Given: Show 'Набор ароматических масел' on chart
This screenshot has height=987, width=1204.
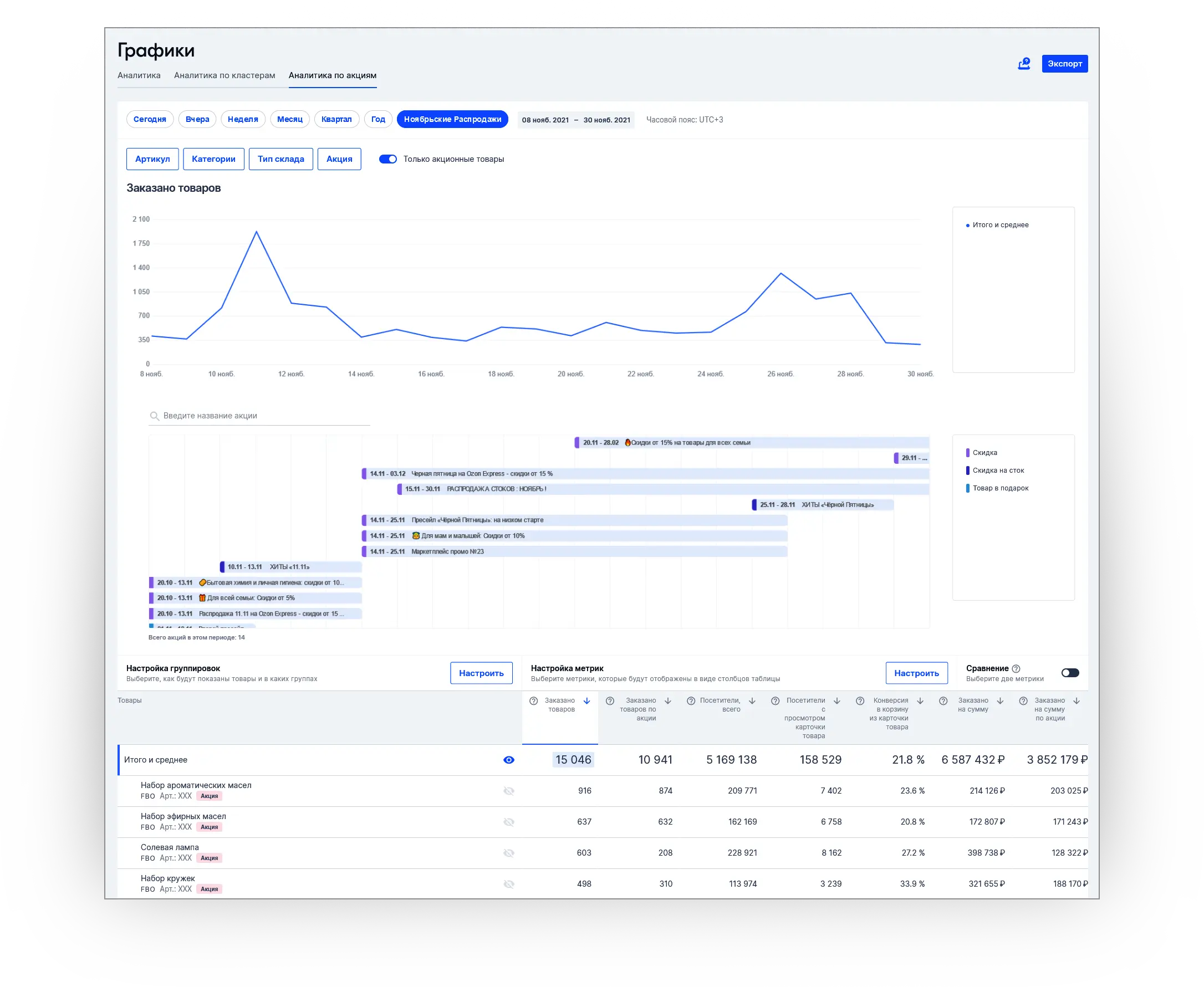Looking at the screenshot, I should tap(509, 791).
